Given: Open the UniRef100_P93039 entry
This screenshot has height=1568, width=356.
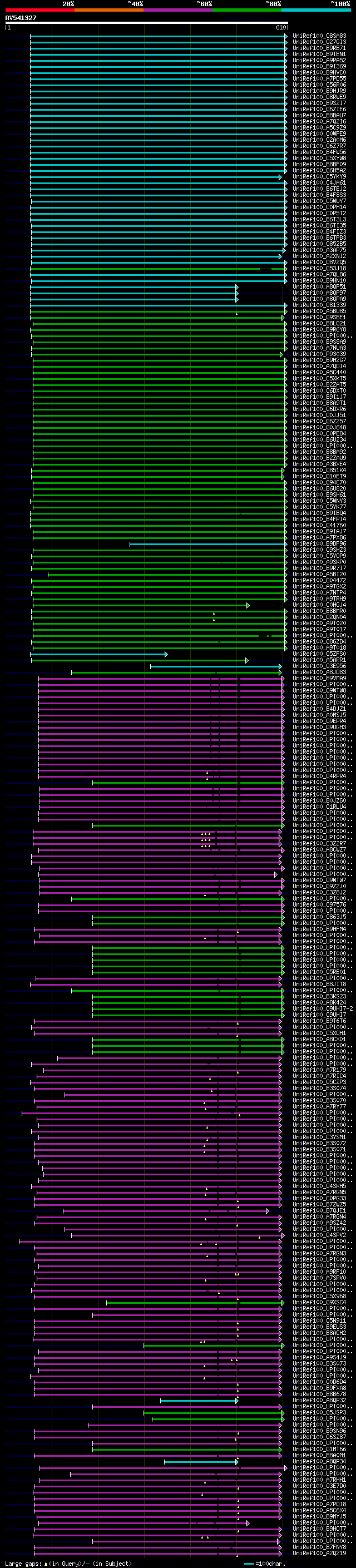Looking at the screenshot, I should click(319, 354).
